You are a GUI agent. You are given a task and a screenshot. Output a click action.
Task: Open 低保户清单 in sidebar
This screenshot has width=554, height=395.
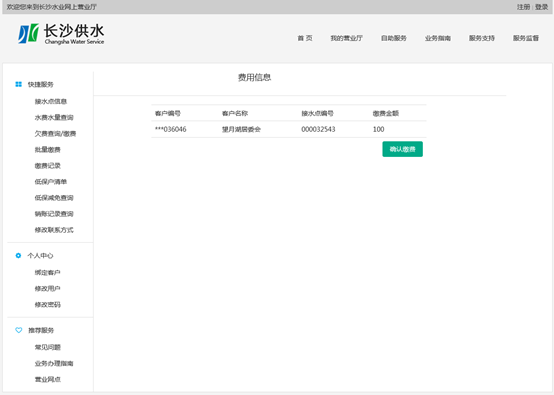click(51, 182)
